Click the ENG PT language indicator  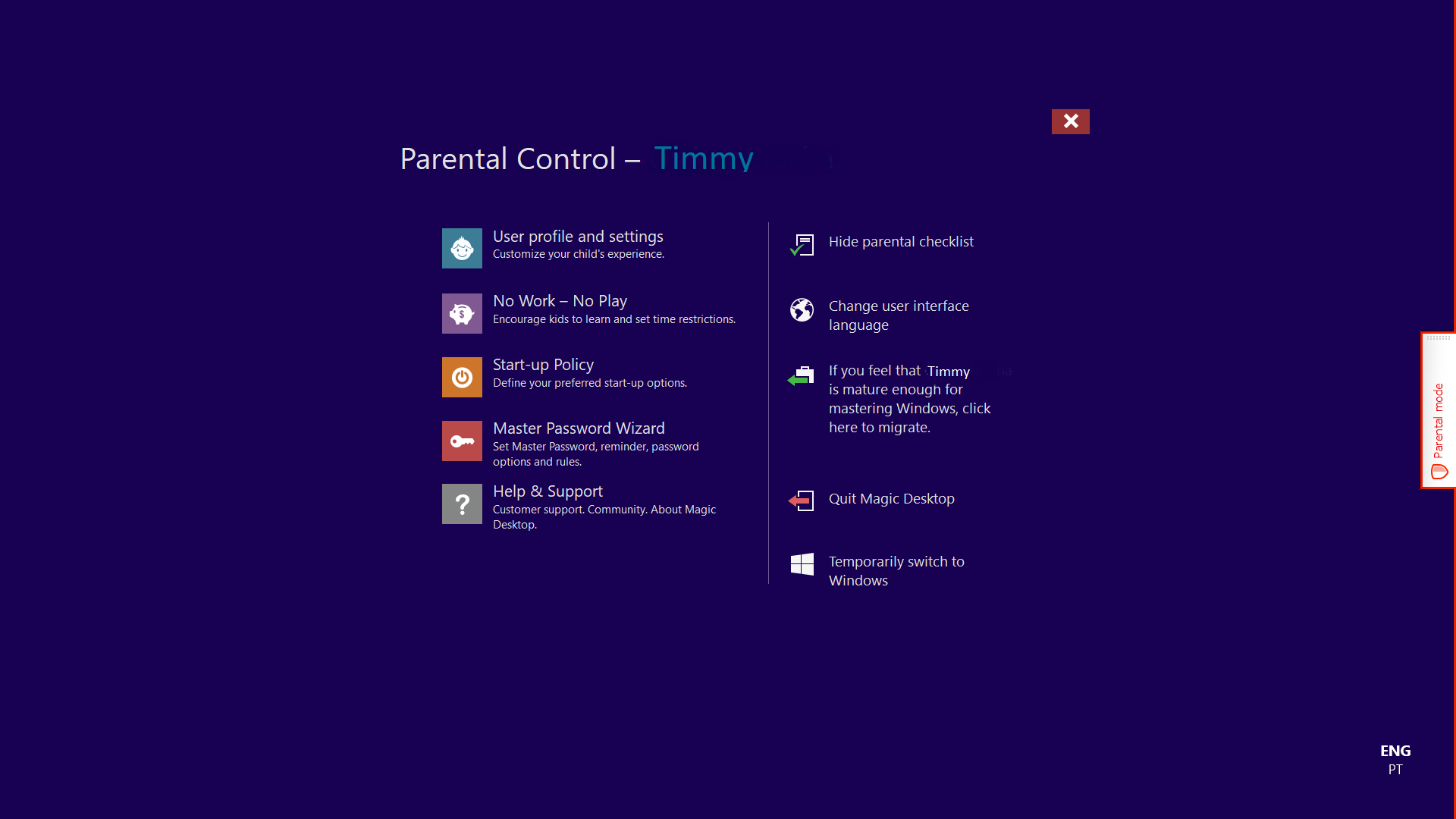1395,759
